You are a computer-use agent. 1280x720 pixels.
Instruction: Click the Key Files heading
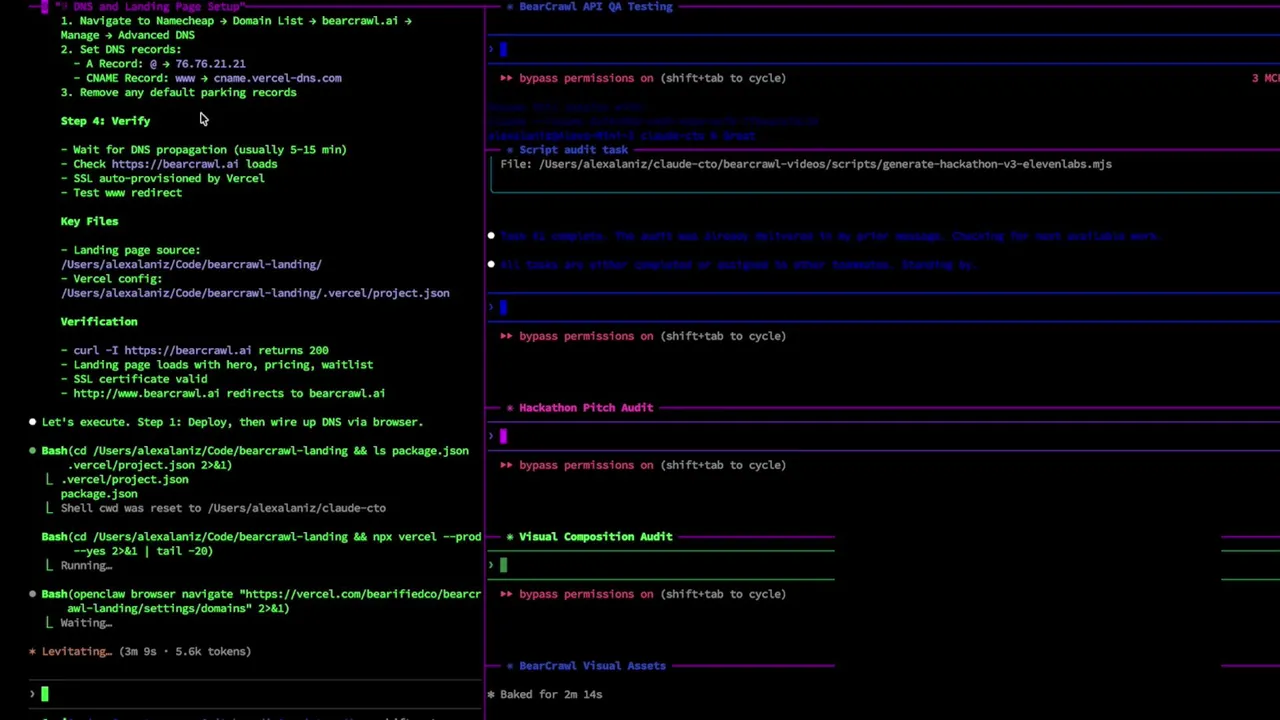coord(89,221)
